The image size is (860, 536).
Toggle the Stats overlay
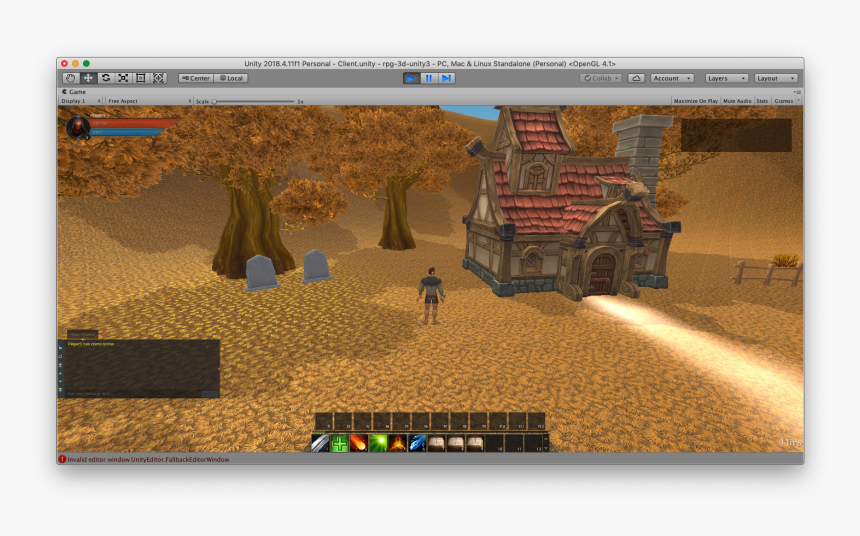[x=762, y=101]
